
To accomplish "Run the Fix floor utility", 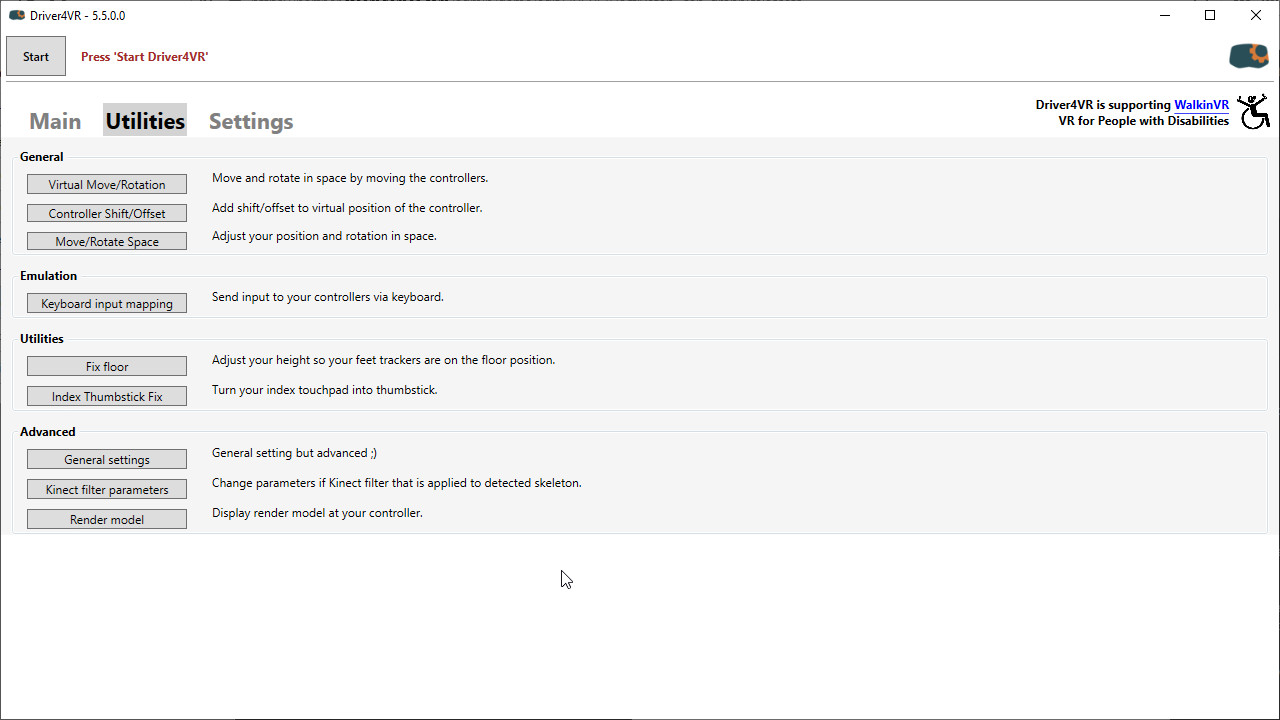I will tap(107, 367).
